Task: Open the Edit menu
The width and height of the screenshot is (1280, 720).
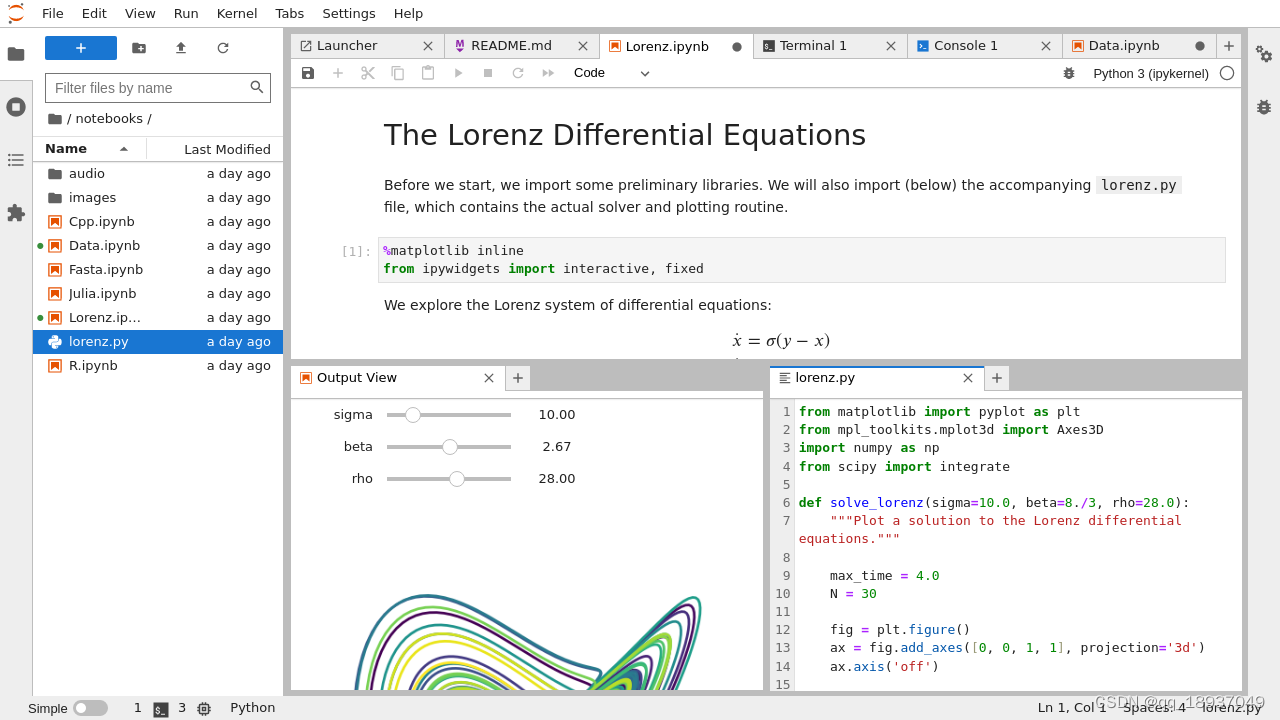Action: [94, 13]
